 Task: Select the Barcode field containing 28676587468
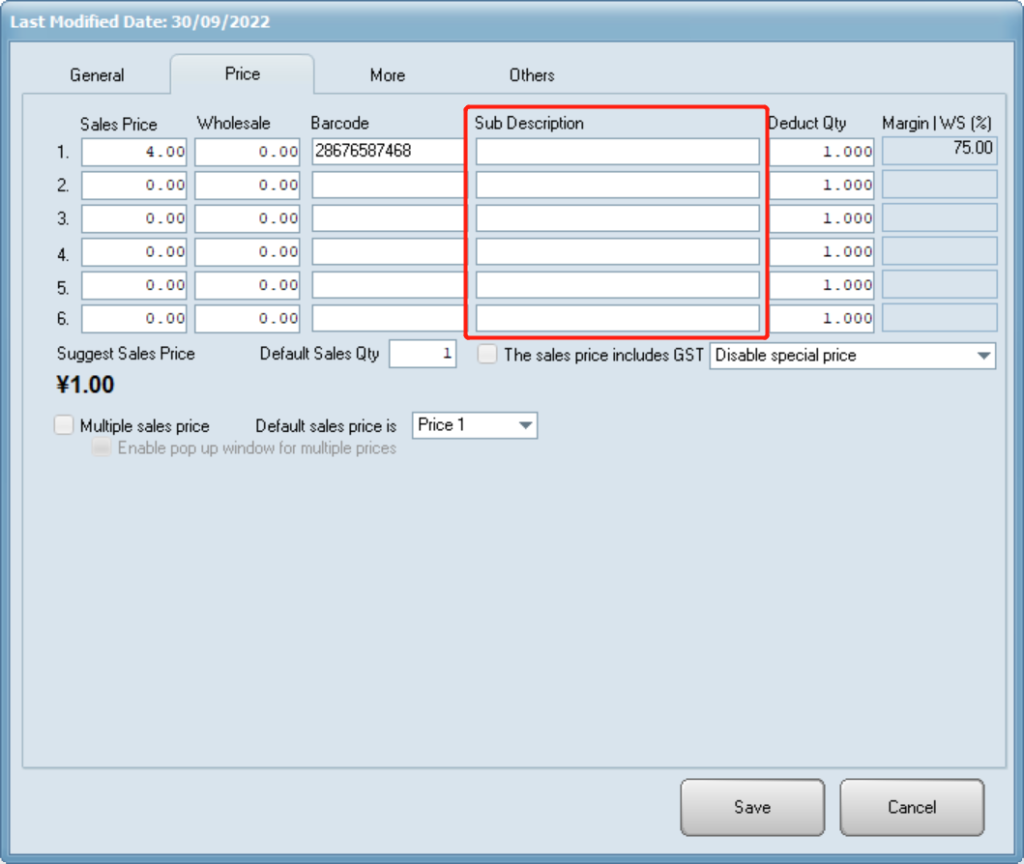(x=389, y=152)
